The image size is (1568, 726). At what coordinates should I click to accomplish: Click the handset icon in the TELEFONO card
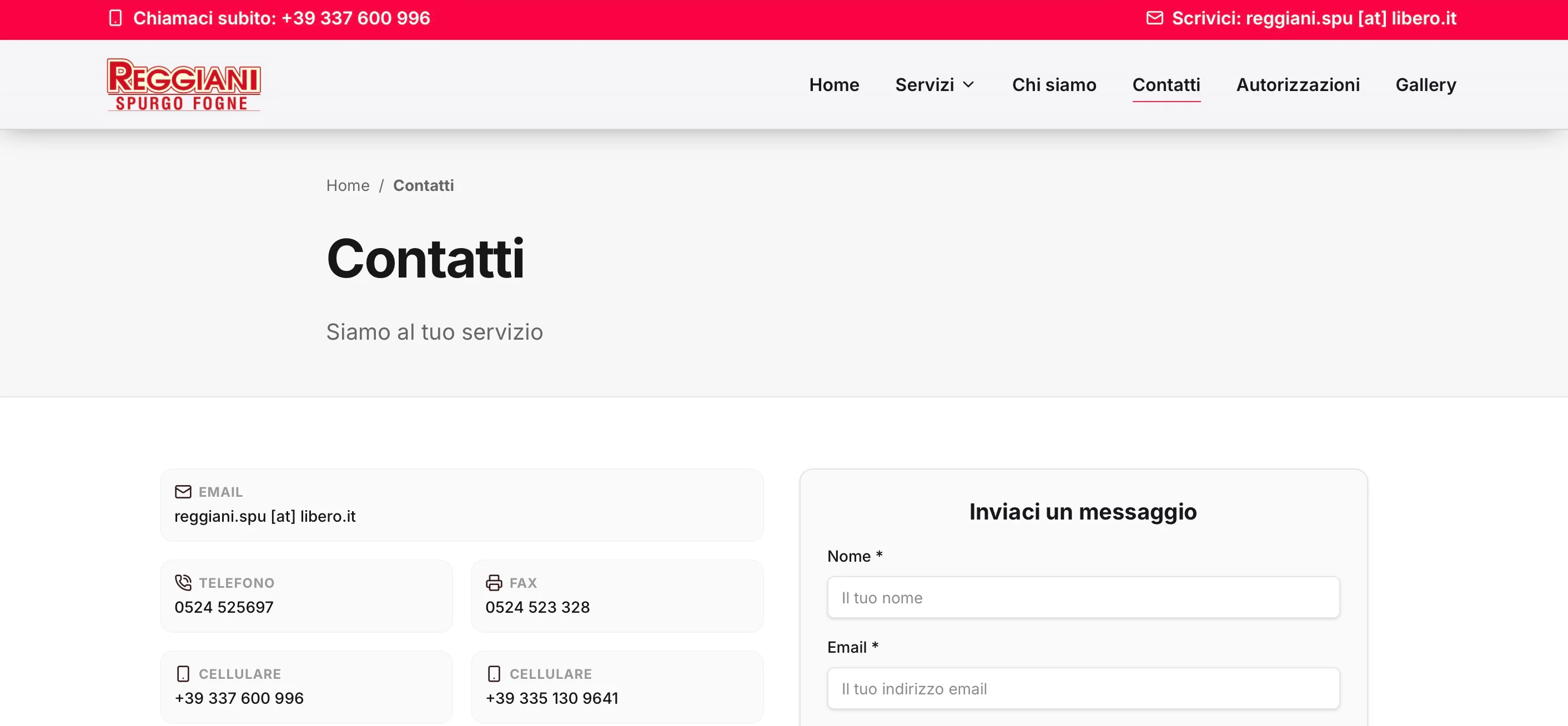coord(183,582)
